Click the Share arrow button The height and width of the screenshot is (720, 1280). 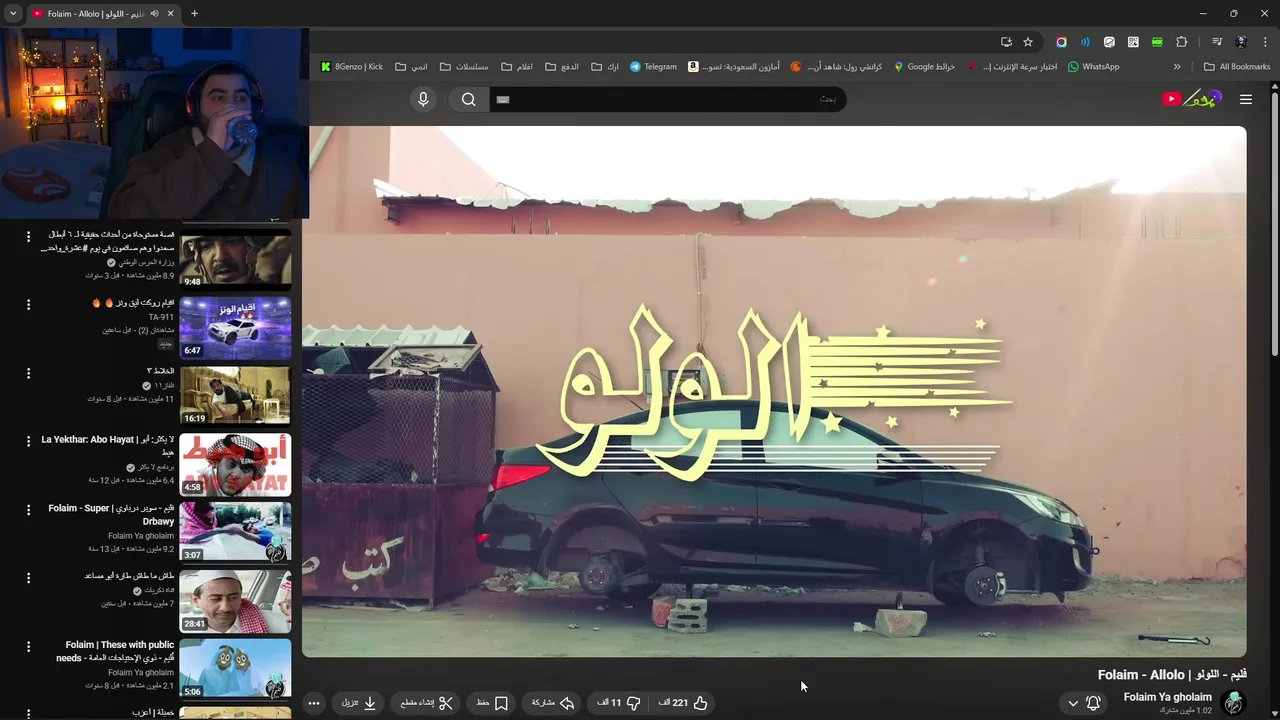(553, 703)
